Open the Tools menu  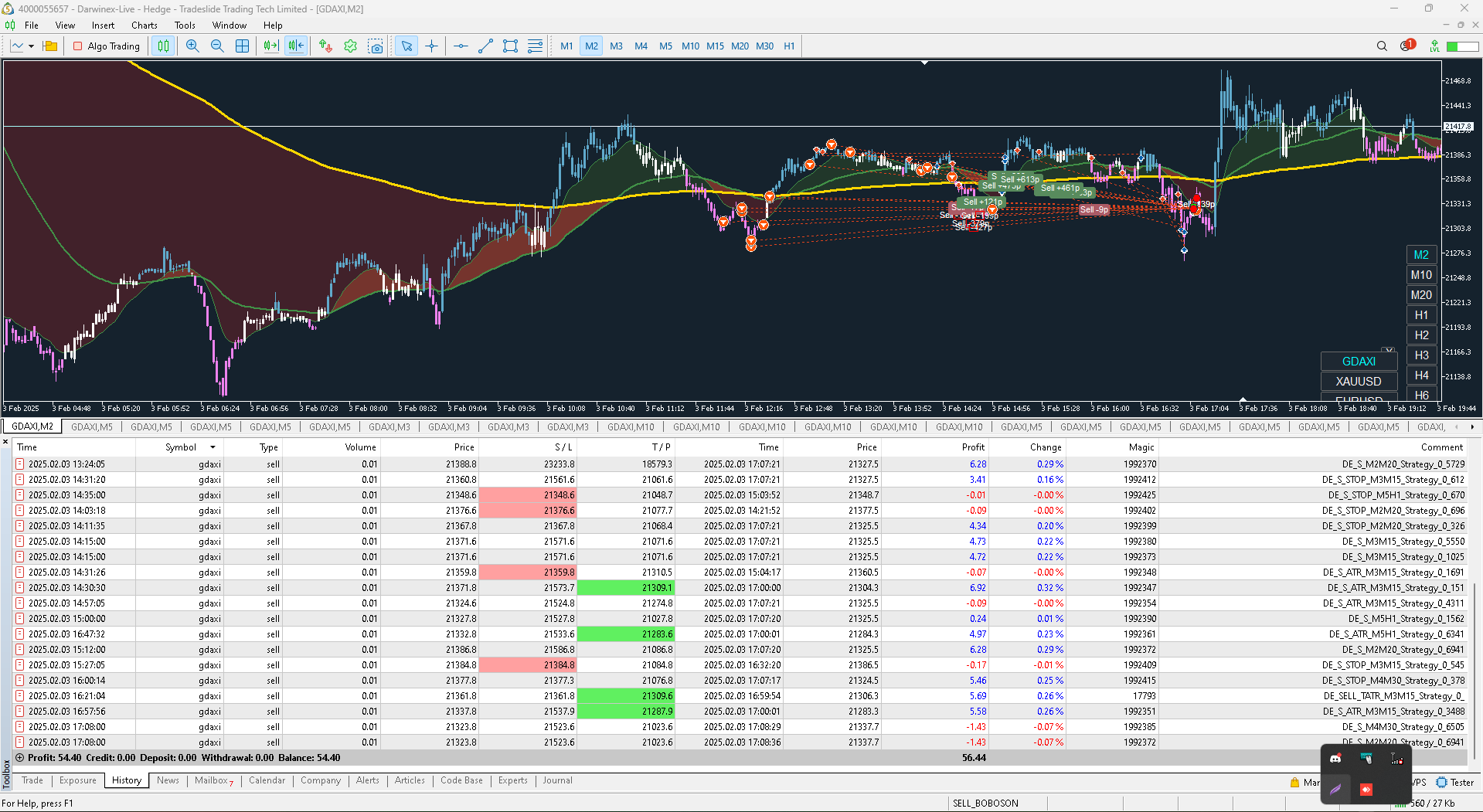tap(185, 25)
